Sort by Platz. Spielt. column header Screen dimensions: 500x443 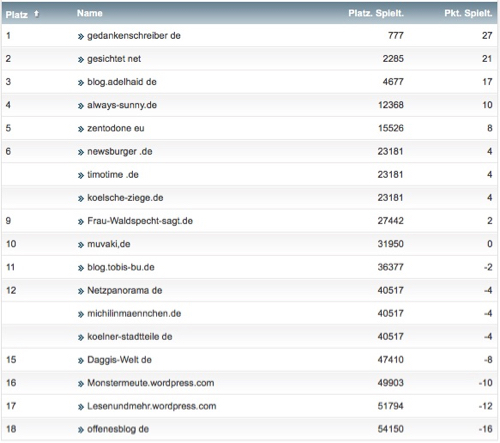point(376,13)
